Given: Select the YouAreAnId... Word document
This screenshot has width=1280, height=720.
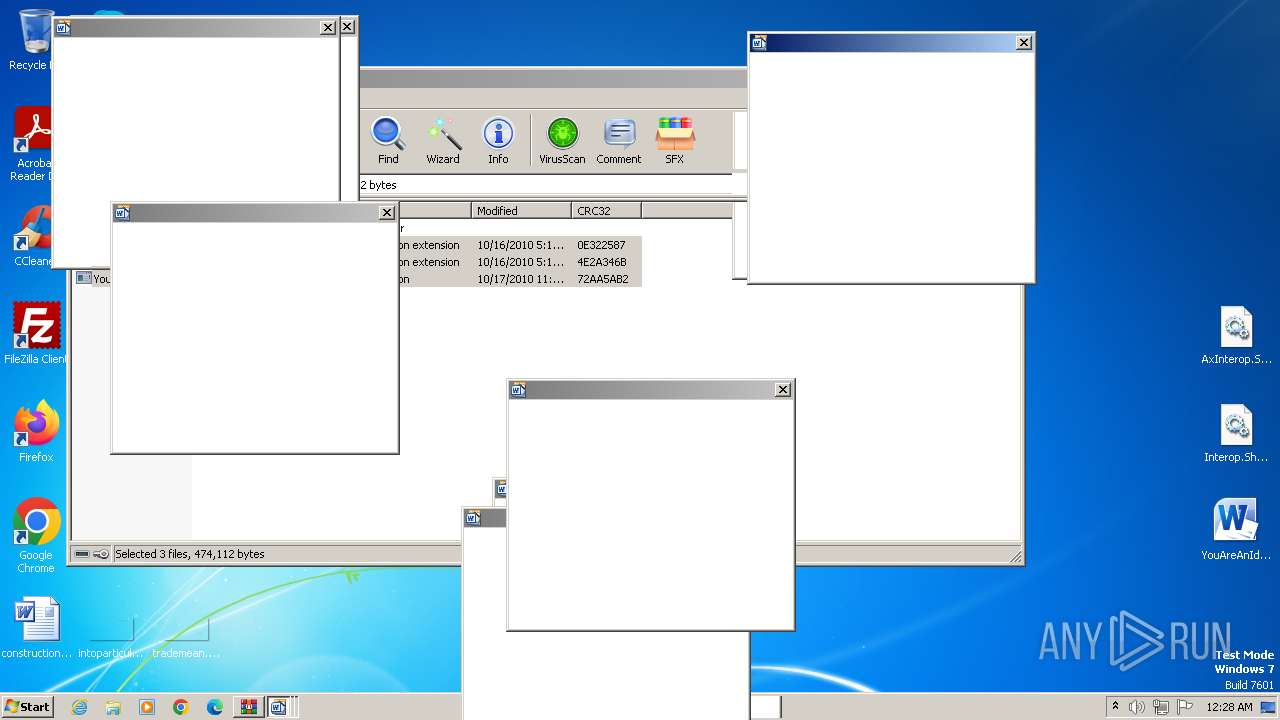Looking at the screenshot, I should 1236,530.
